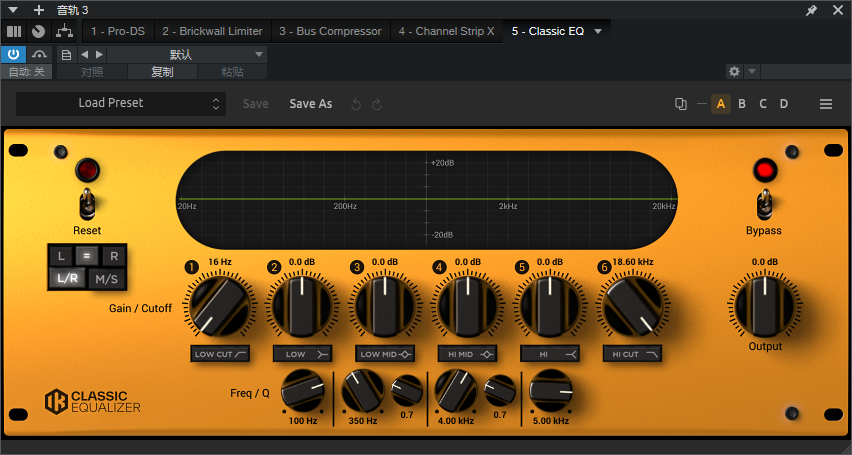Viewport: 852px width, 455px height.
Task: Flip the Reset toggle switch
Action: point(87,204)
